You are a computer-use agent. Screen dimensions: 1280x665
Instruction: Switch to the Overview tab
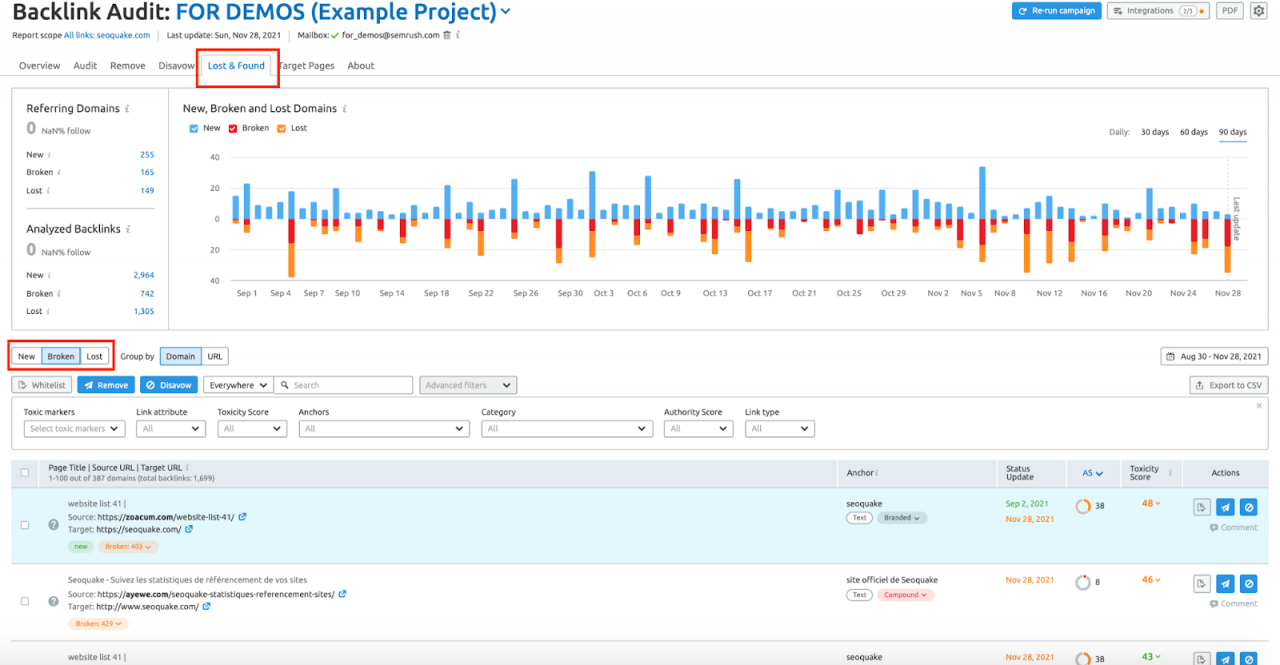pyautogui.click(x=40, y=66)
